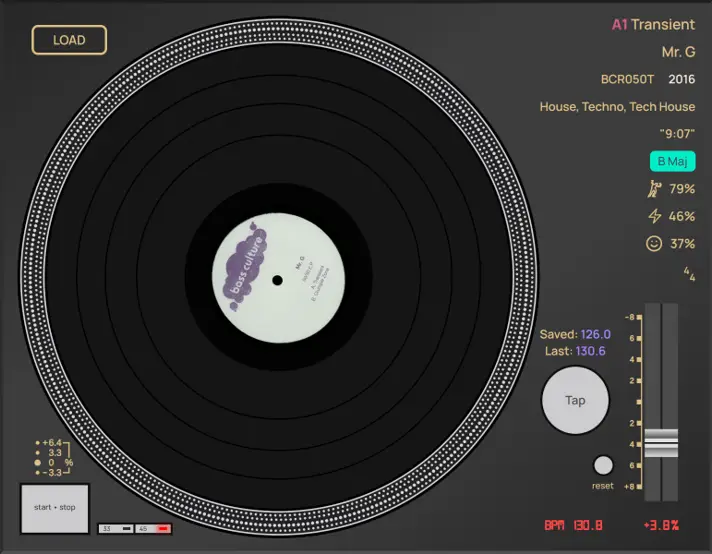Click the 4/4 time signature indicator
The height and width of the screenshot is (554, 712).
pos(688,272)
